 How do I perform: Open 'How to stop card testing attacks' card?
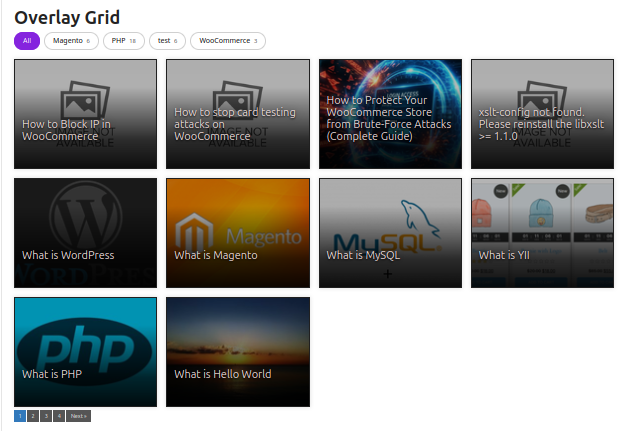(238, 114)
